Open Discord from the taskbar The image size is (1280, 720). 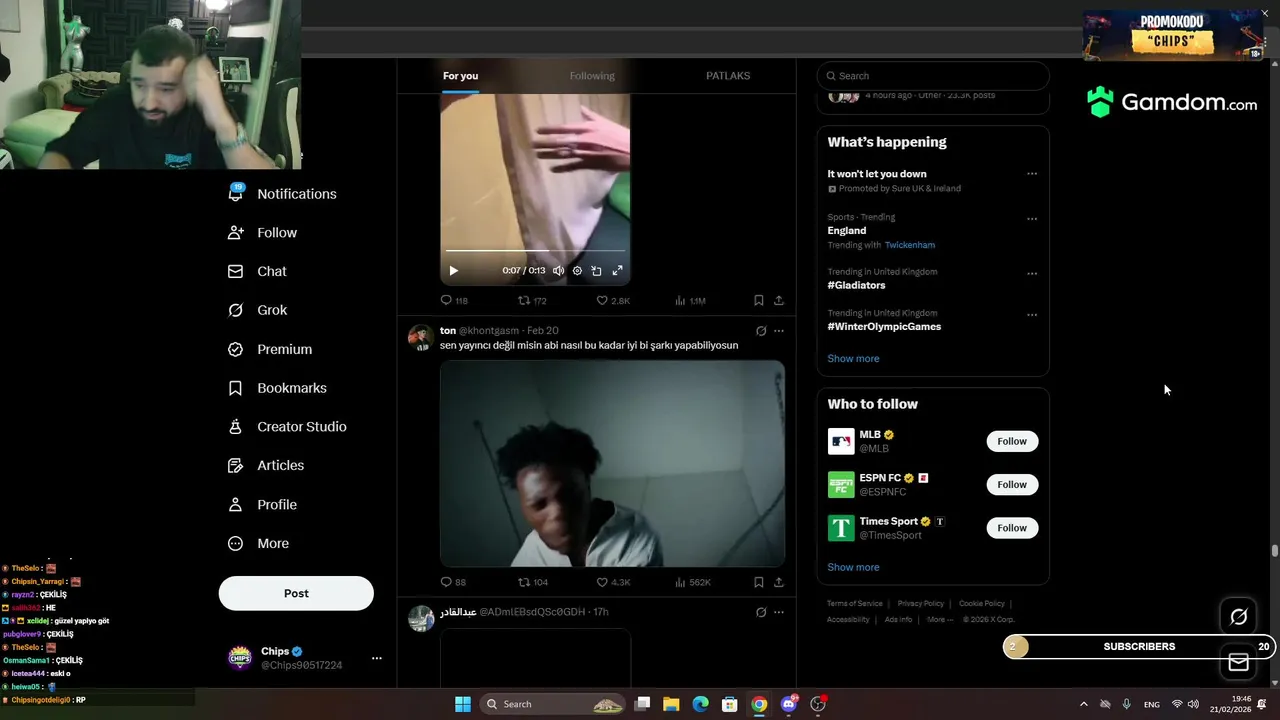click(x=789, y=704)
